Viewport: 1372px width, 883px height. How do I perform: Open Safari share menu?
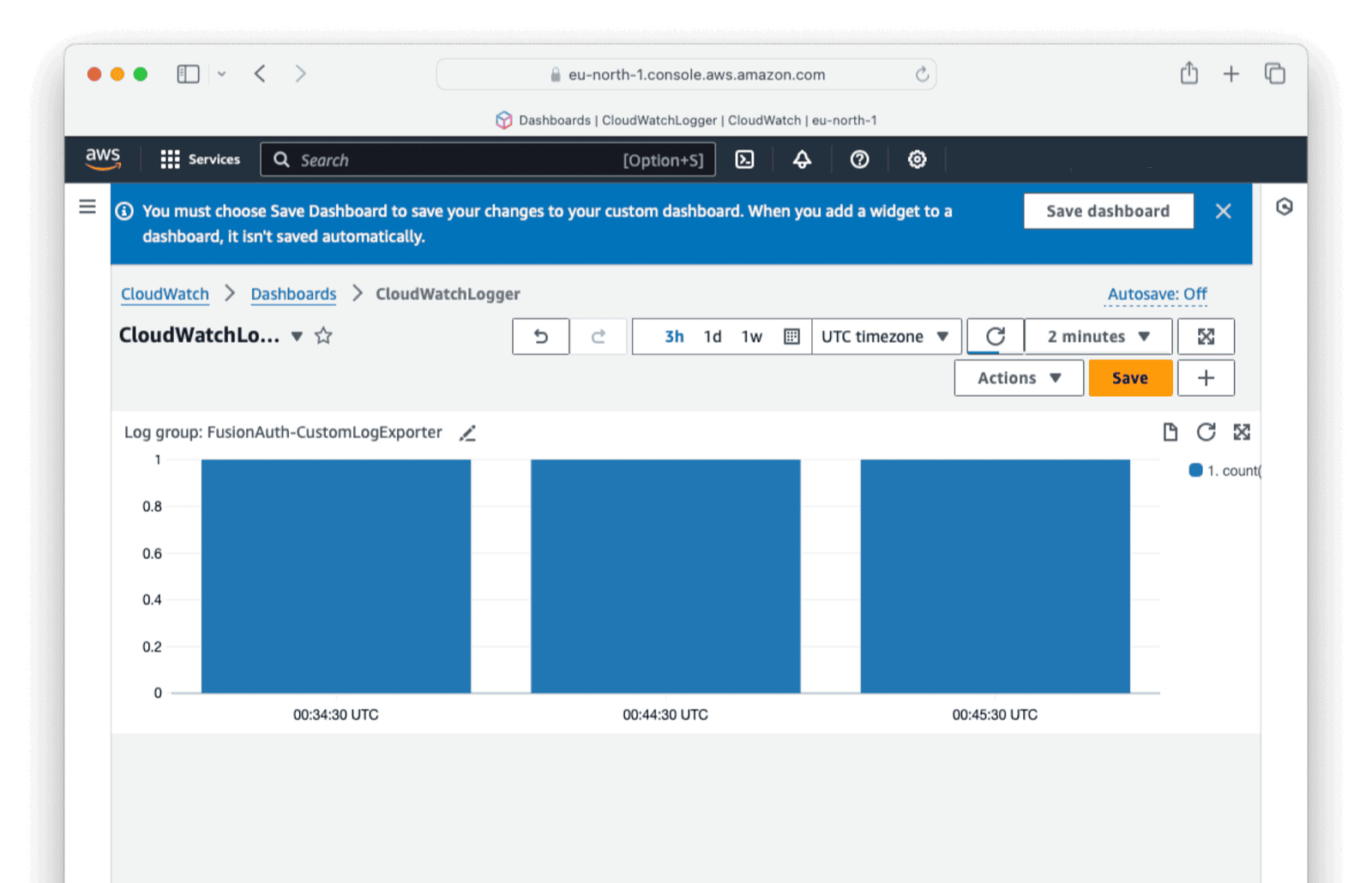point(1188,74)
